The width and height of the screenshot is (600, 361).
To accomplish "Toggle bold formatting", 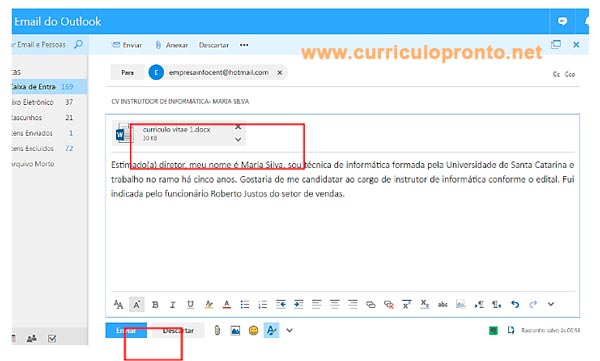I will [155, 304].
